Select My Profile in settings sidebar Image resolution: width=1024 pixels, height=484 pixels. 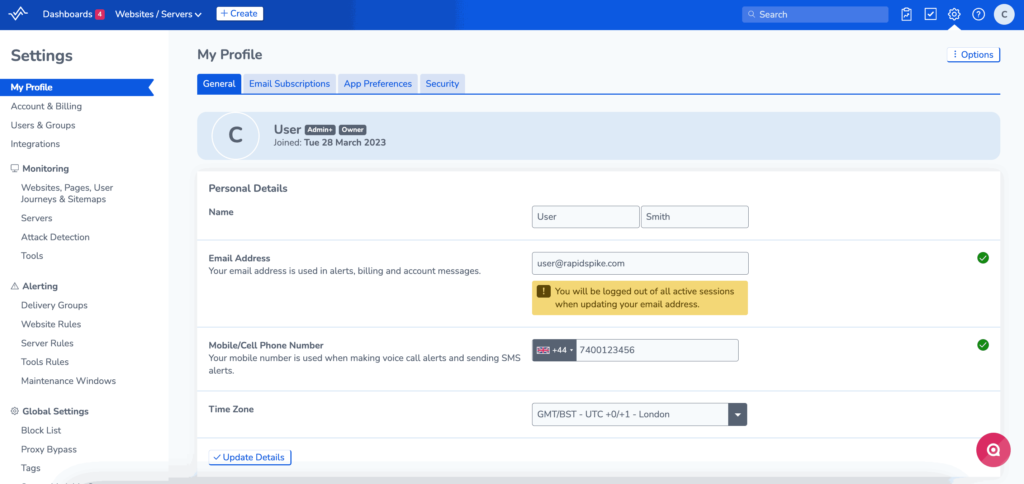pyautogui.click(x=76, y=88)
